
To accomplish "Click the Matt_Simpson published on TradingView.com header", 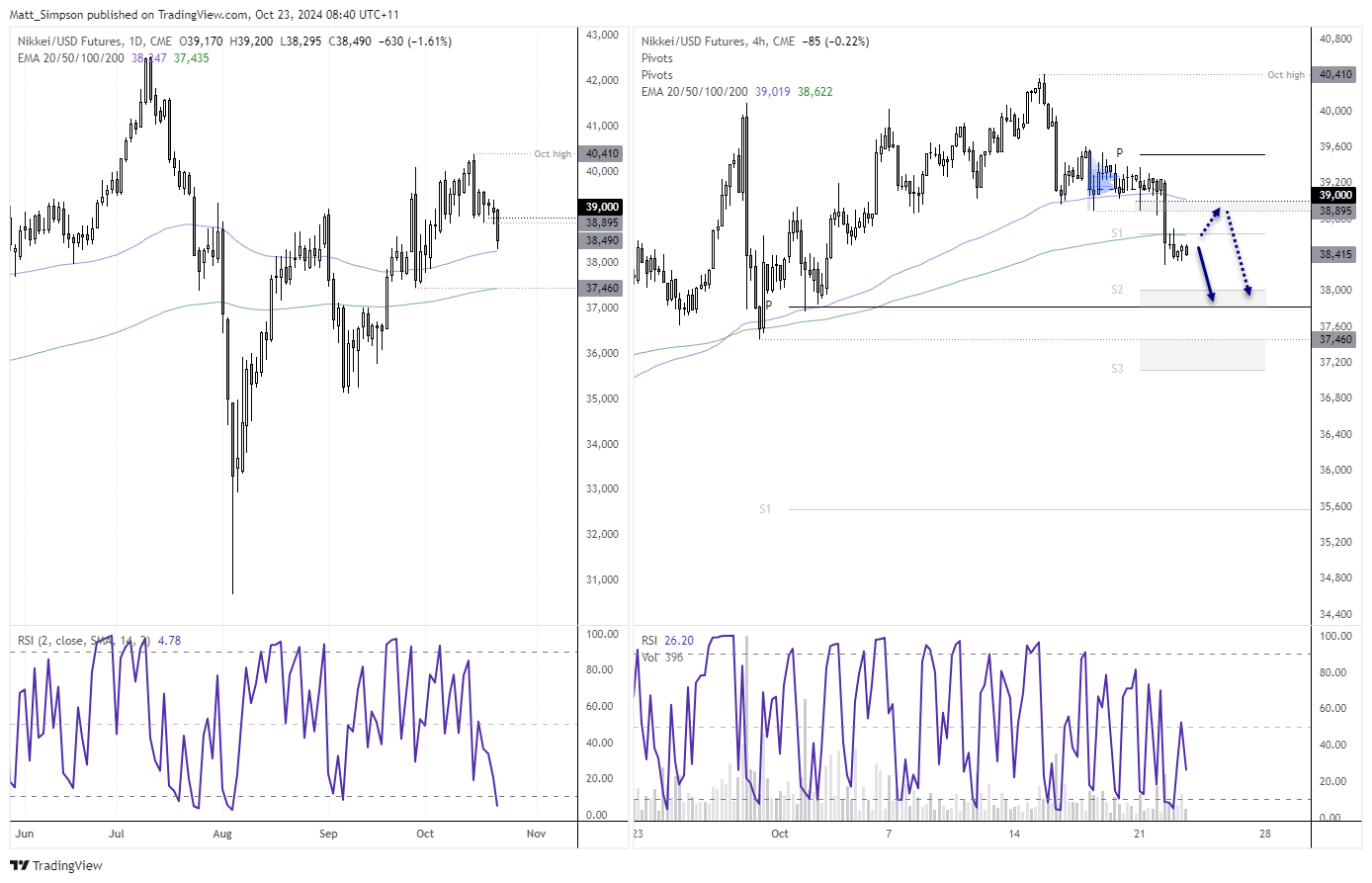I will (x=204, y=15).
